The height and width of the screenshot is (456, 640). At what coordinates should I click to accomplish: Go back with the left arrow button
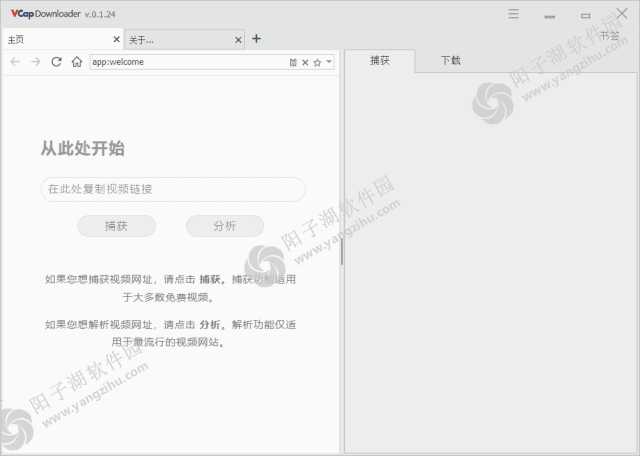(16, 62)
